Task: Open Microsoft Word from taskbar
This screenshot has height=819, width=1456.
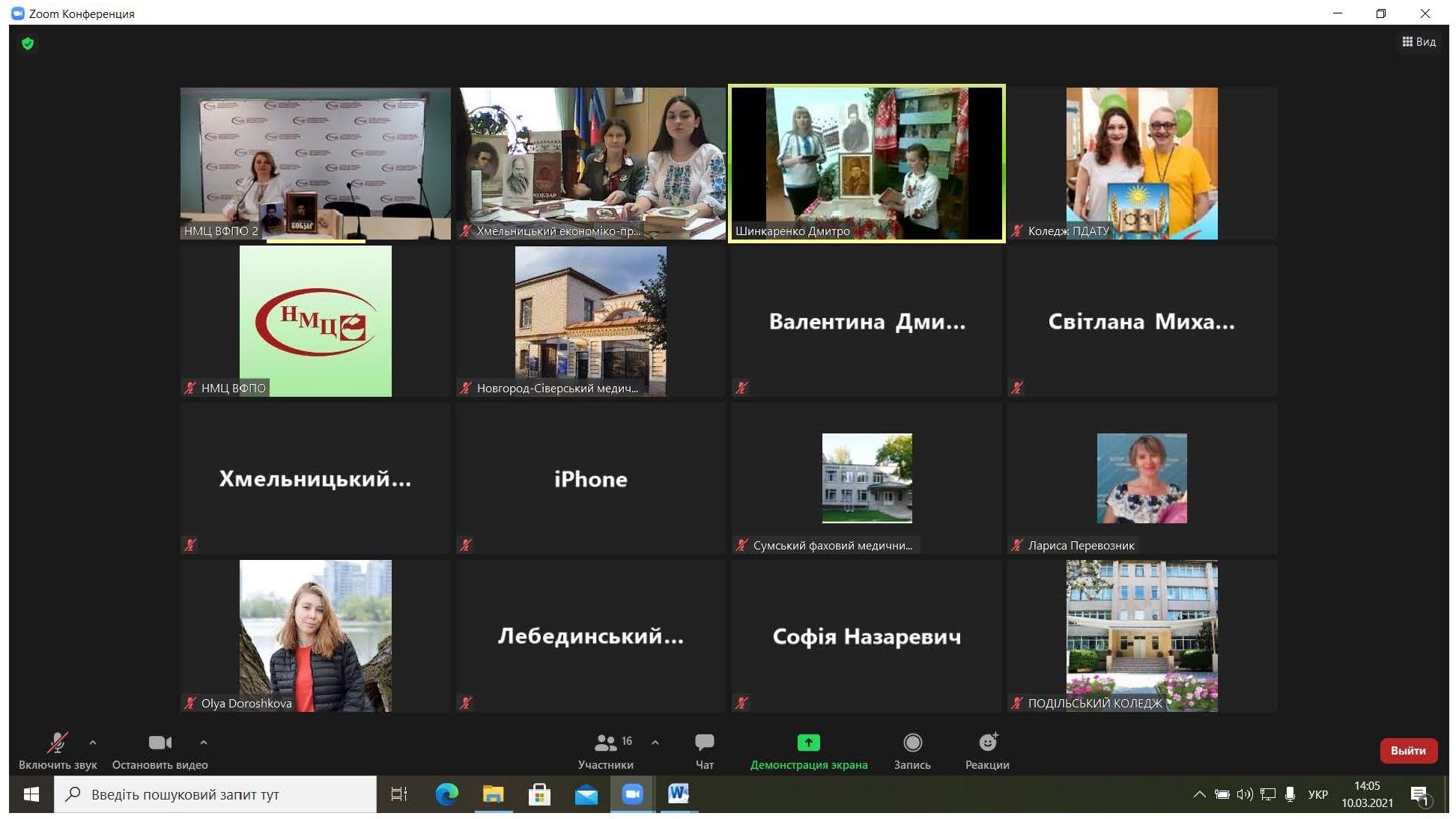Action: (679, 794)
